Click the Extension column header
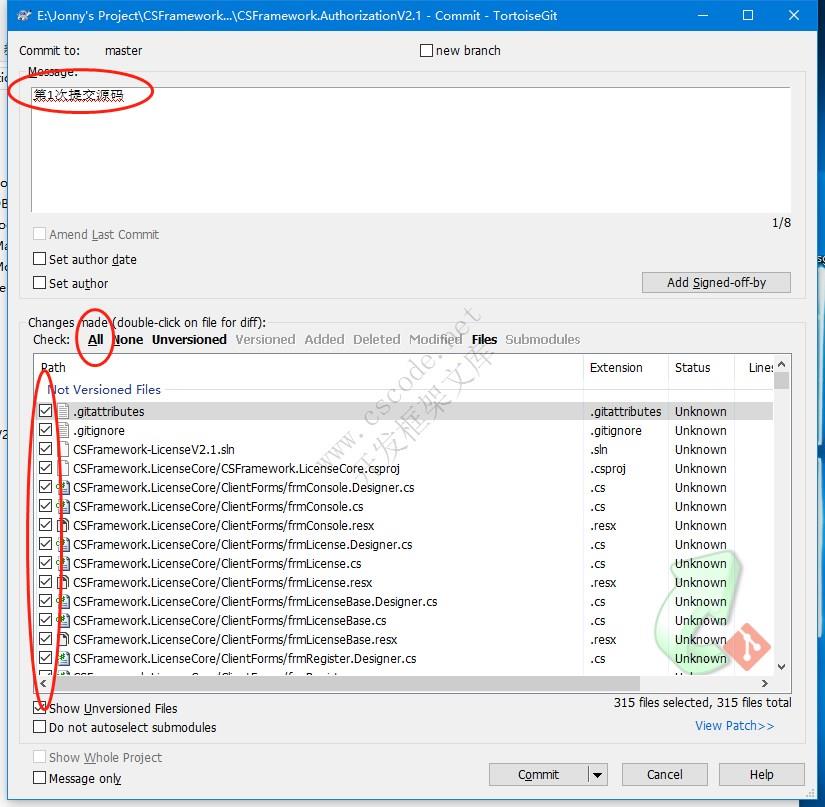Image resolution: width=825 pixels, height=807 pixels. (616, 367)
